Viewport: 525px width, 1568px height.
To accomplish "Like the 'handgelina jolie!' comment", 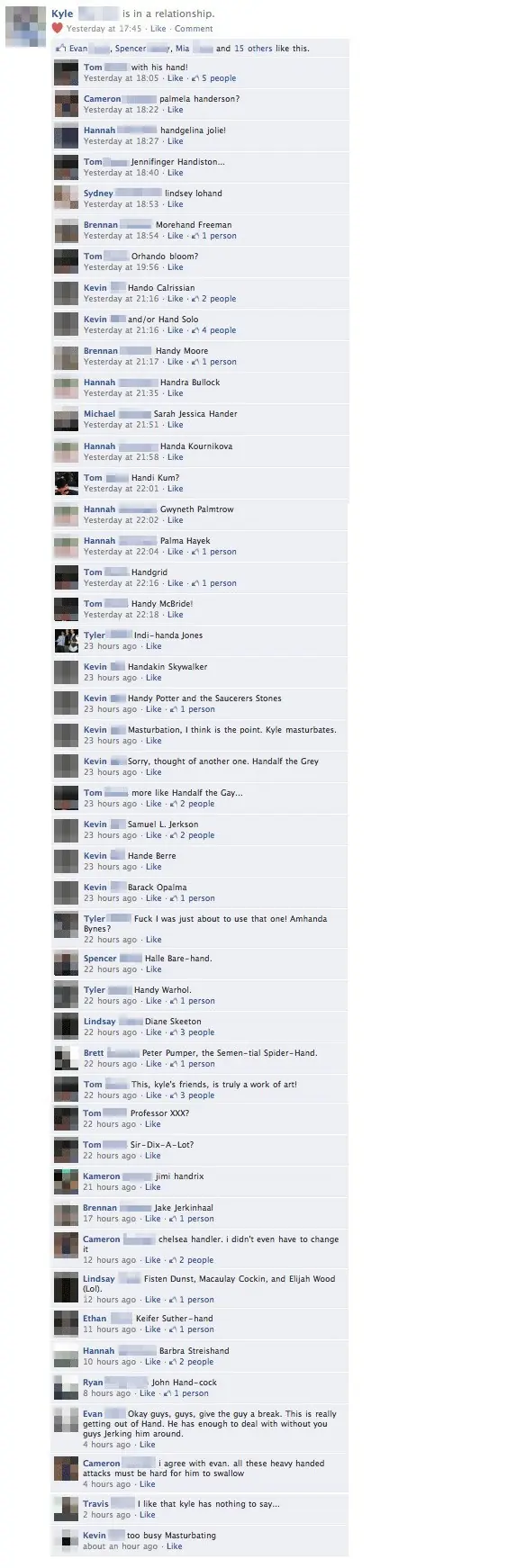I will 175,141.
